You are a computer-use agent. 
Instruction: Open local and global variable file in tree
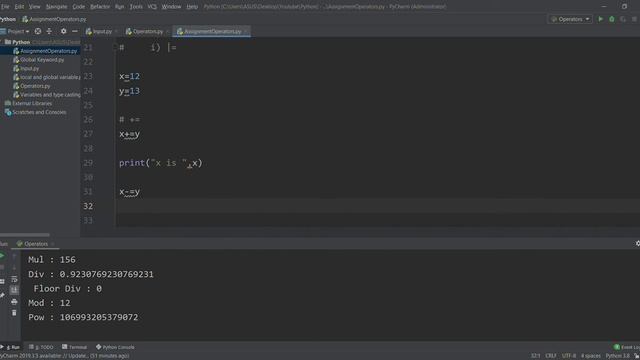(x=47, y=77)
